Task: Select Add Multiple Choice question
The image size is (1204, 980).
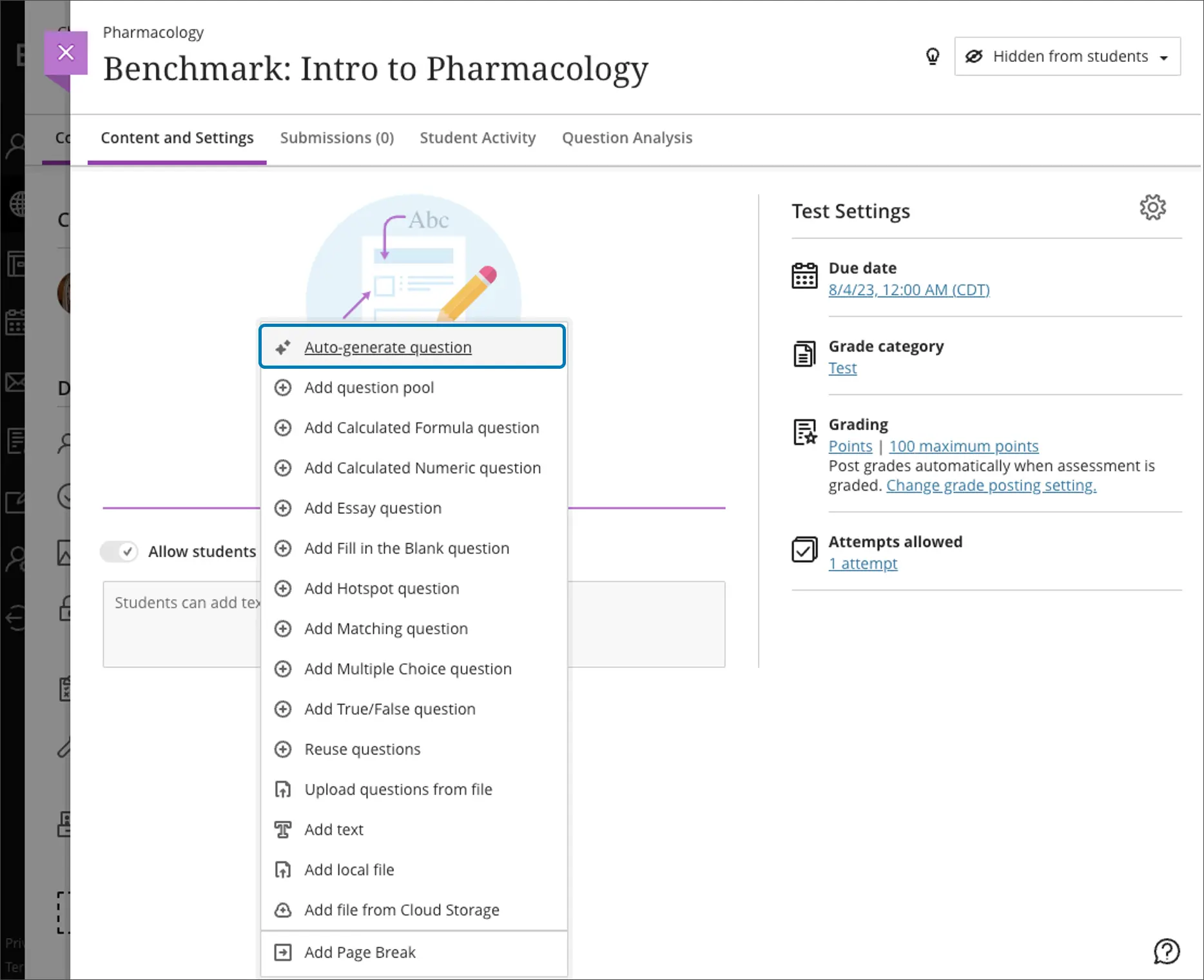Action: point(407,669)
